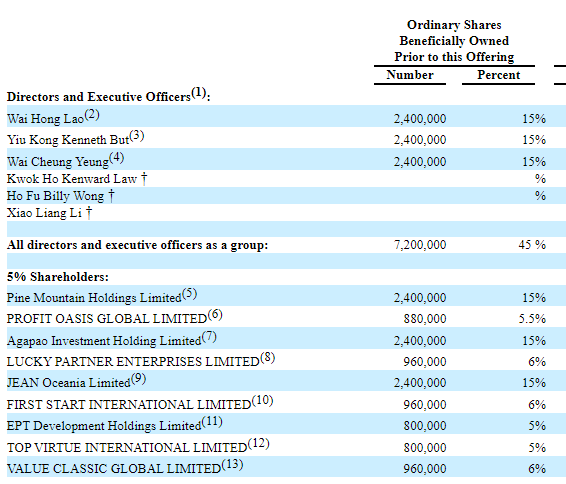The image size is (566, 484).
Task: Click the name 'Yiu Kong Kenneth But'
Action: click(68, 140)
